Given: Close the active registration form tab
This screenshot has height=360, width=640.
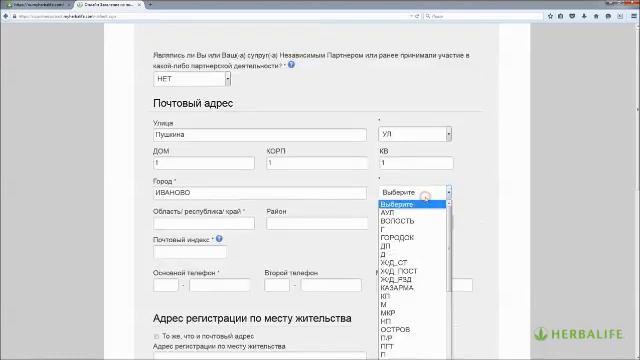Looking at the screenshot, I should pyautogui.click(x=139, y=4).
